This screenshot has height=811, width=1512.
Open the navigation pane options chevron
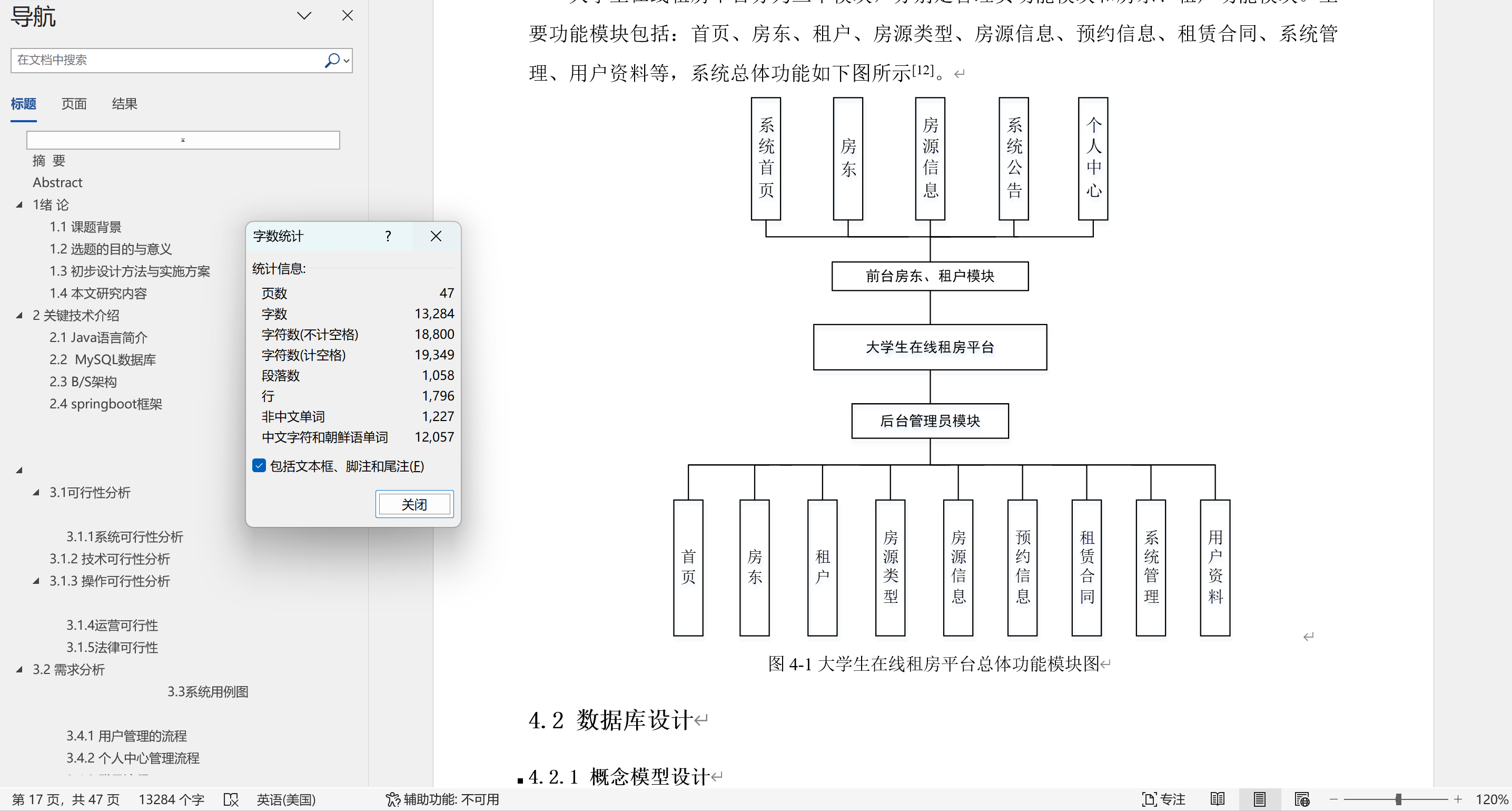point(304,16)
